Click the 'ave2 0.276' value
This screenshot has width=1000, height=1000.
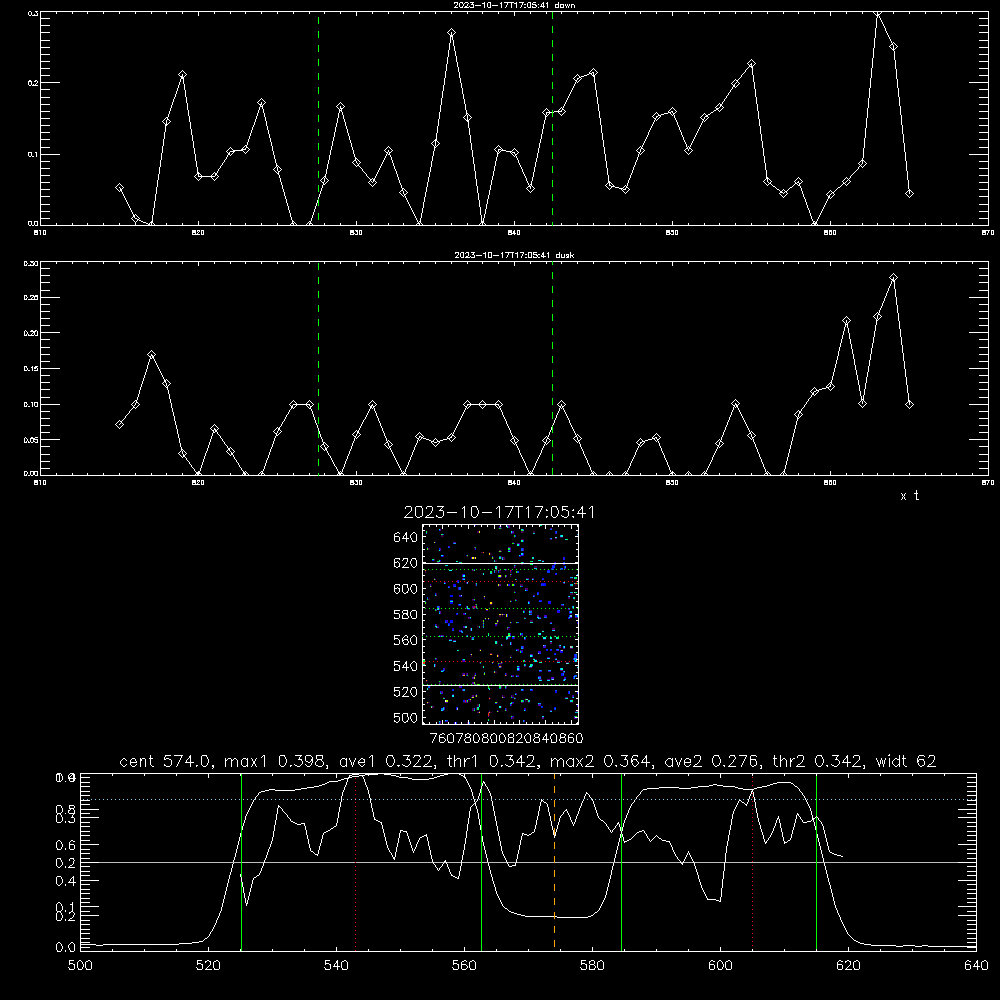tap(710, 761)
